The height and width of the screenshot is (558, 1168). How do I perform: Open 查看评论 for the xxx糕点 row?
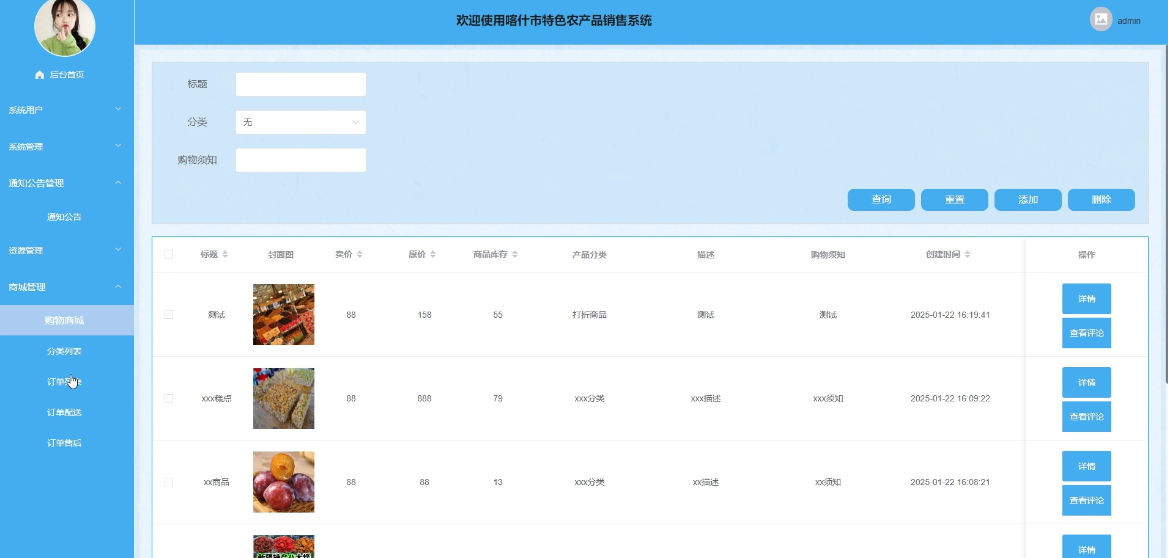(x=1087, y=416)
